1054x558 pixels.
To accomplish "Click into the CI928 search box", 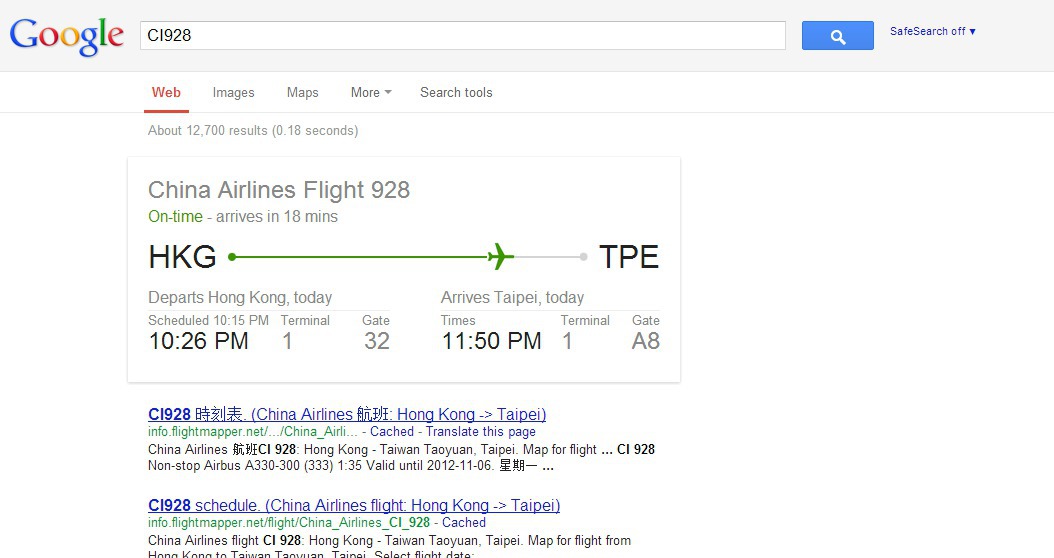I will point(462,35).
